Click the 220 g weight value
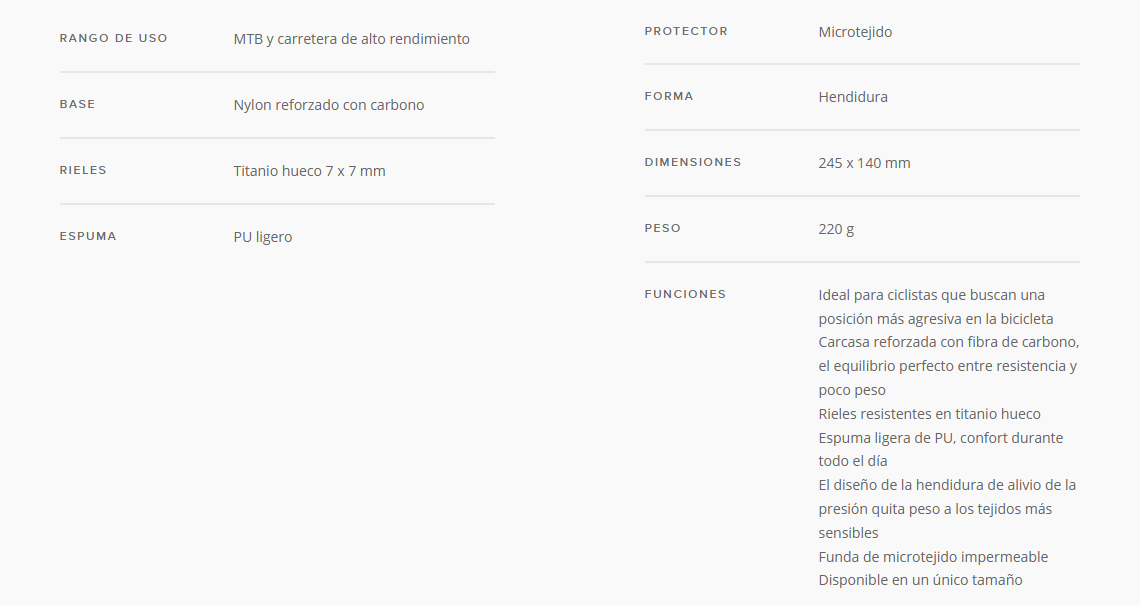This screenshot has width=1140, height=605. tap(836, 229)
